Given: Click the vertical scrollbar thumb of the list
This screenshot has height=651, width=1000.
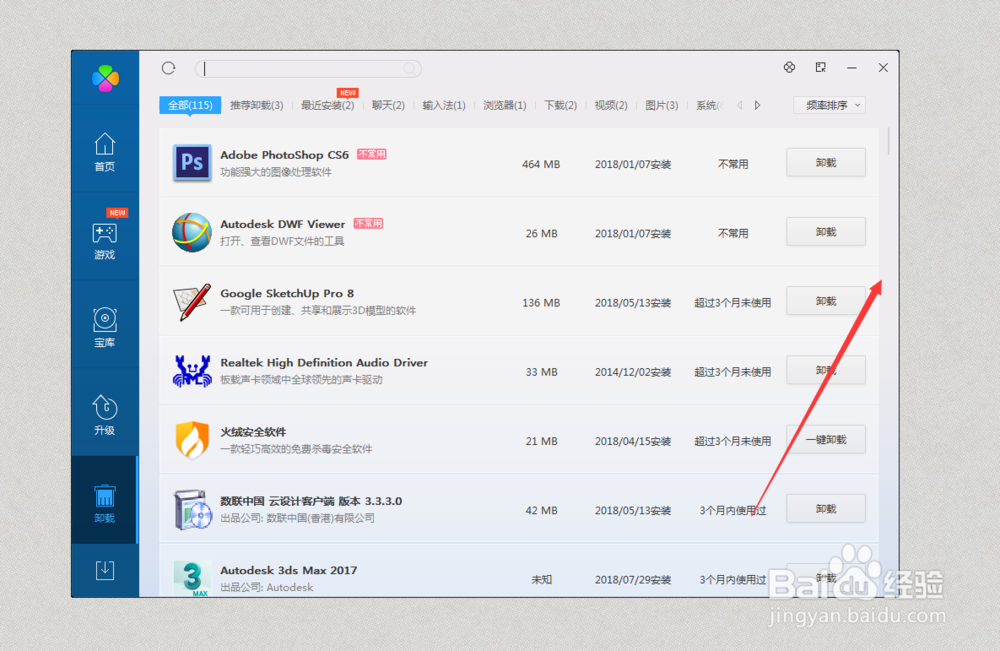Looking at the screenshot, I should [888, 142].
